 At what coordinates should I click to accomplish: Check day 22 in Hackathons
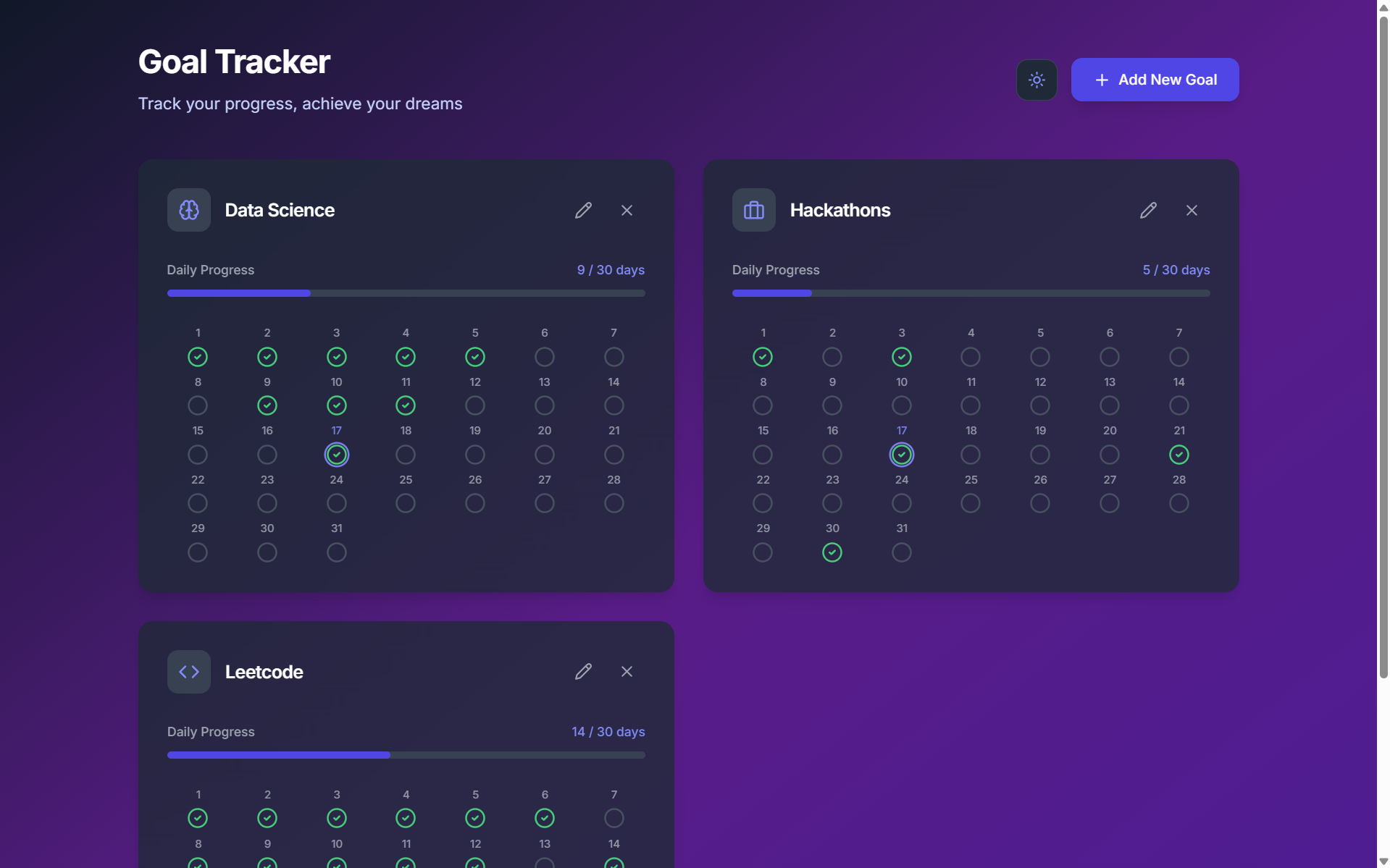[x=763, y=503]
